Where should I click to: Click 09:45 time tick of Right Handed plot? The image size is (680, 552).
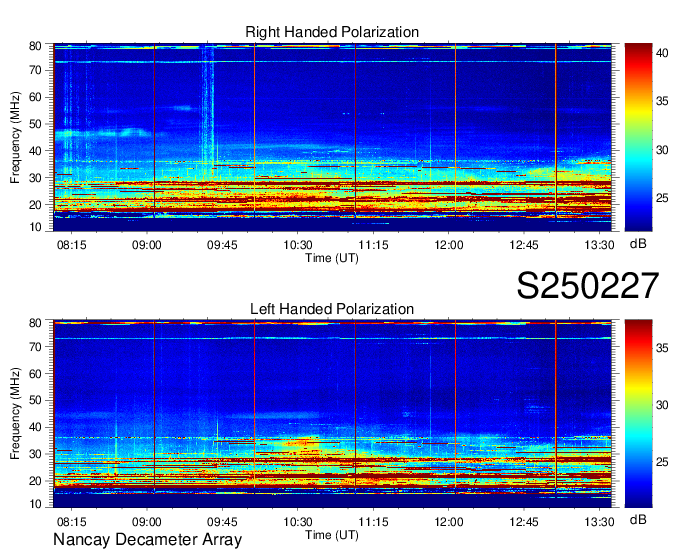click(222, 245)
